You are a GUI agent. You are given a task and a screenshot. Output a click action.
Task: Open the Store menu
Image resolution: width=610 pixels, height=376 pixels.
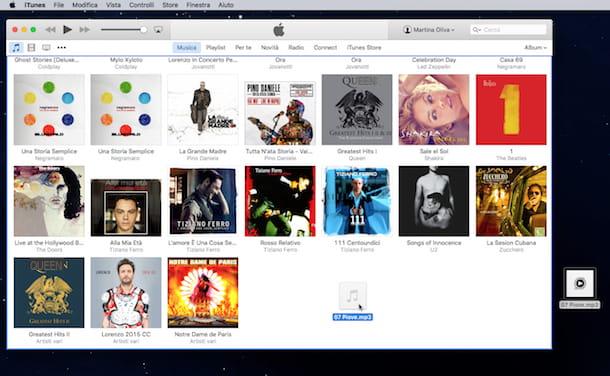click(170, 5)
